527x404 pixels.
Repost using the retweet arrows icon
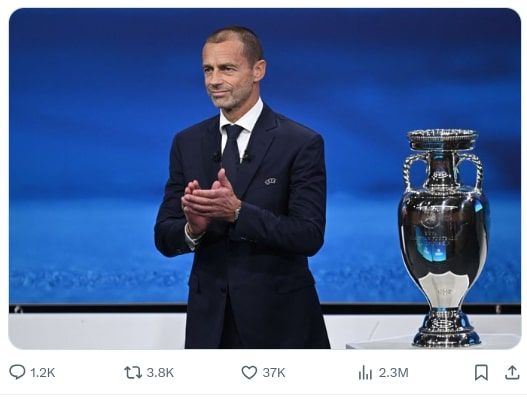coord(133,373)
